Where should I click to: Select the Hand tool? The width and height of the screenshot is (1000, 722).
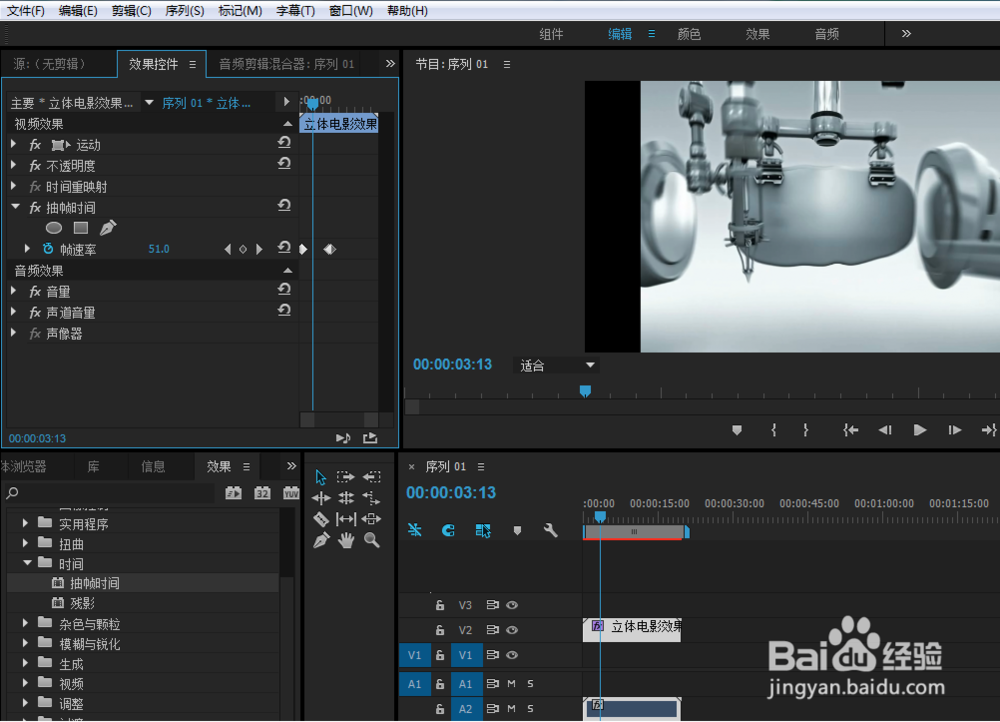[x=346, y=541]
